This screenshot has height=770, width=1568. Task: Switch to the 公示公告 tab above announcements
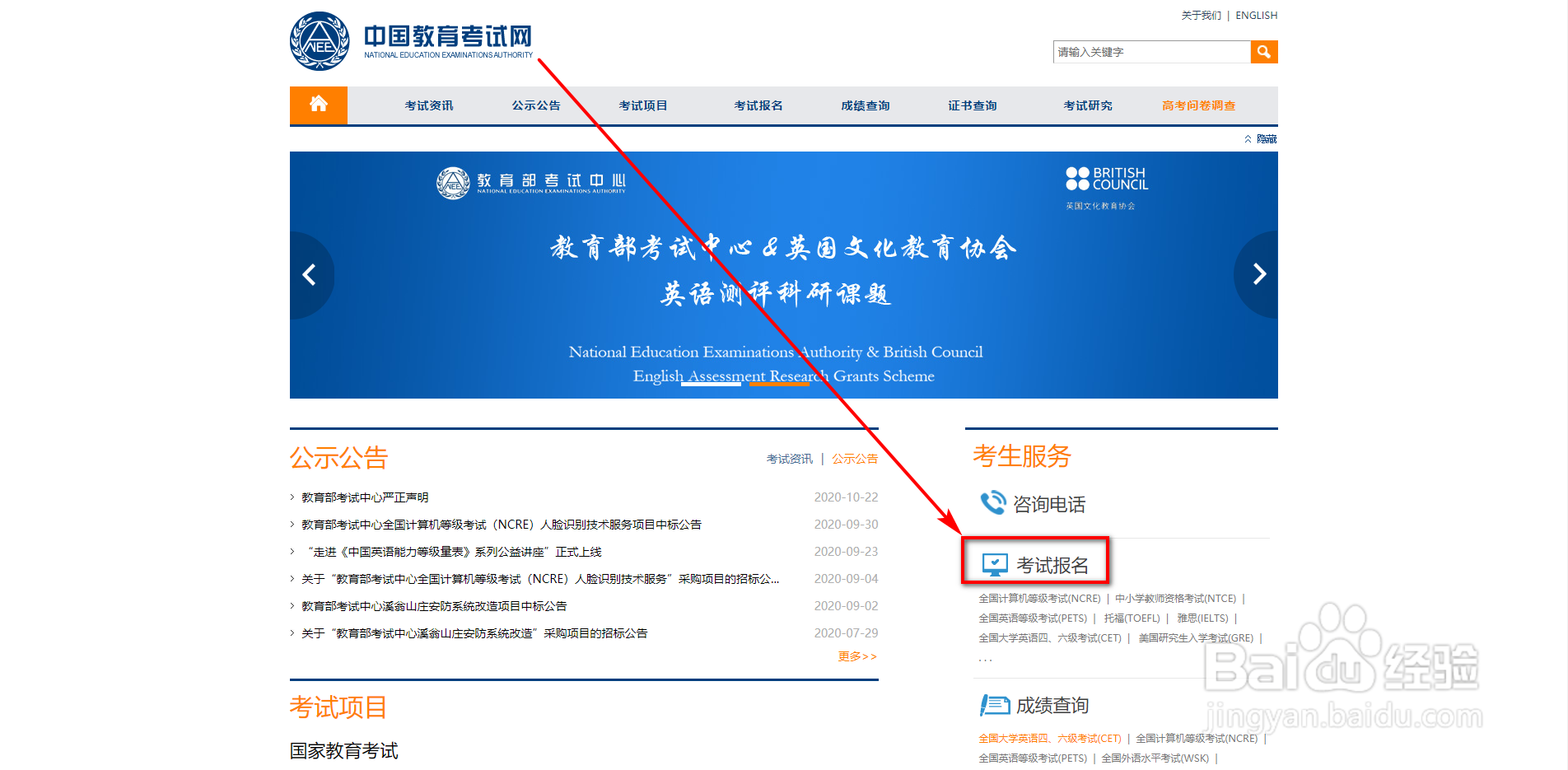coord(854,459)
